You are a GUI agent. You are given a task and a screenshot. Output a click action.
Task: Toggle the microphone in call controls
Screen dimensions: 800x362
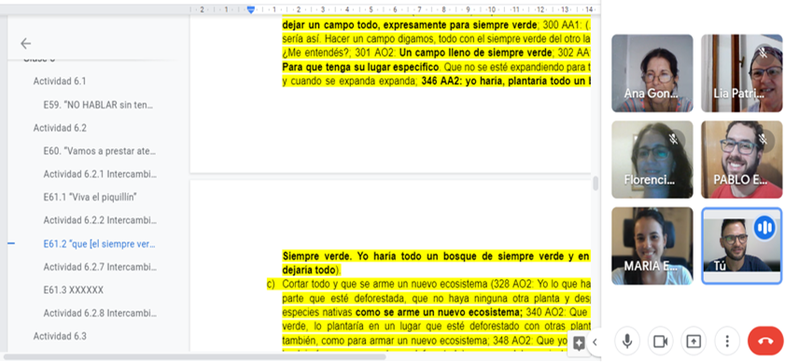(627, 341)
